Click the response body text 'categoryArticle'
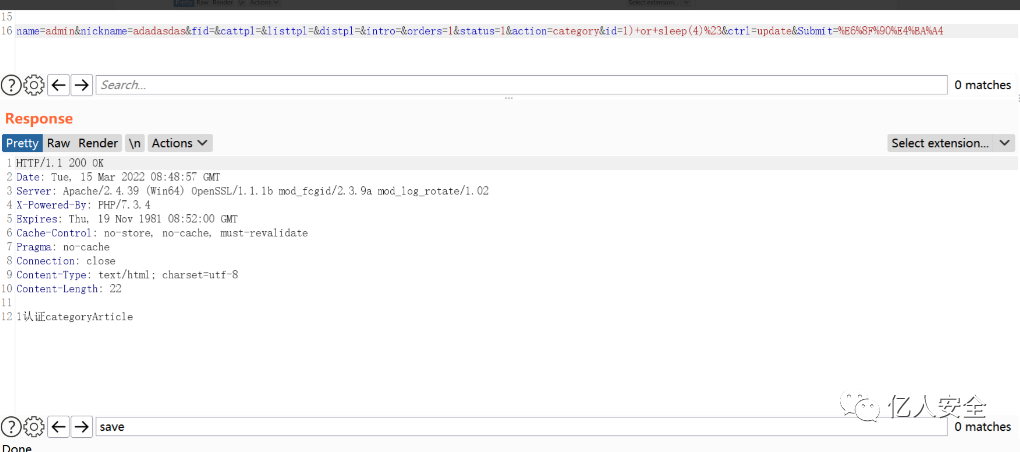Screen dimensions: 1020x452 (x=88, y=317)
